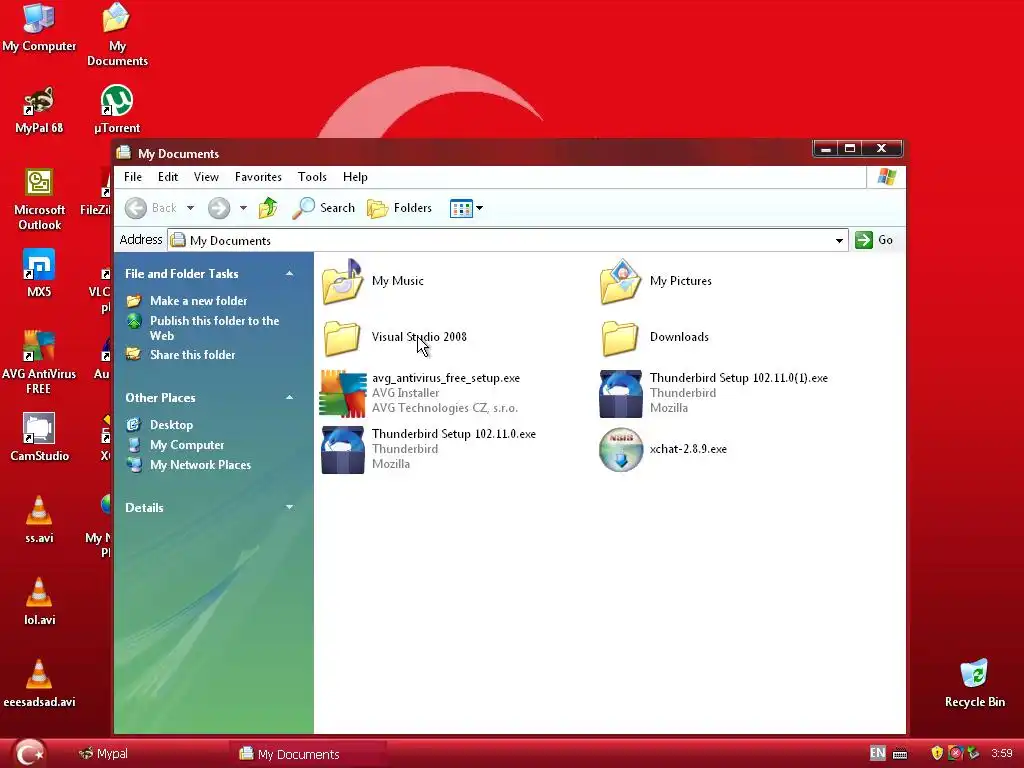Select the Visual Studio 2008 folder icon

click(342, 338)
